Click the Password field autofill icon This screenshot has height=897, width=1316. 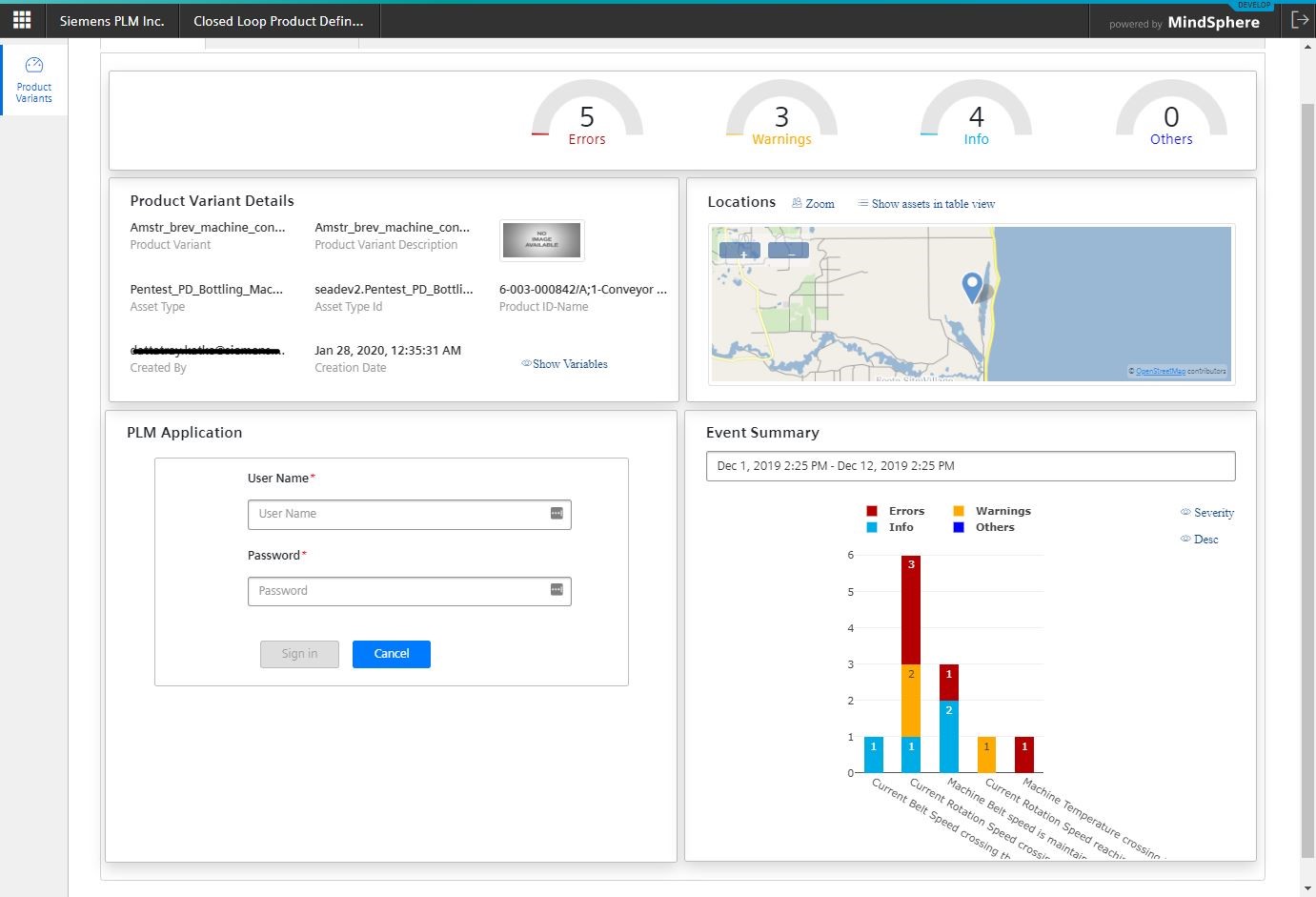[557, 591]
